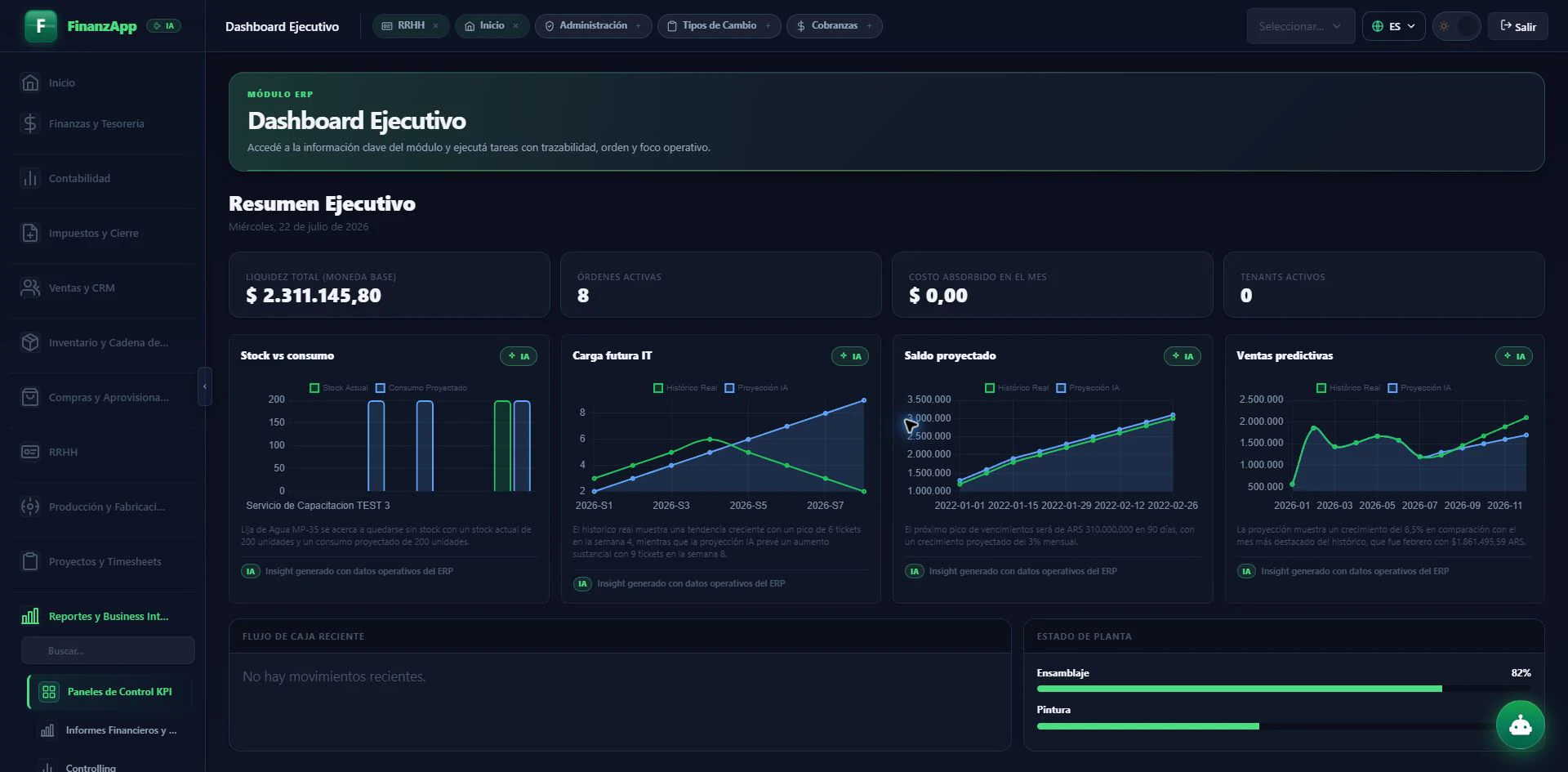
Task: Close the RRHH tab
Action: click(x=435, y=26)
